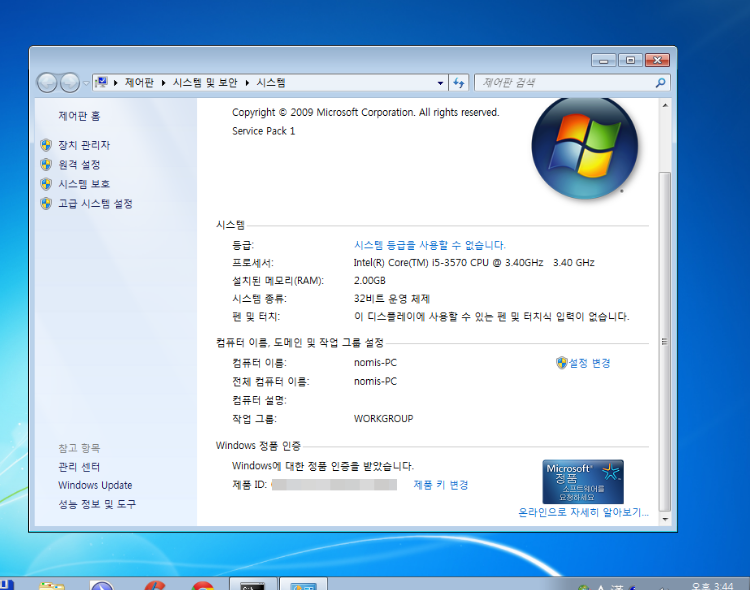Click taskbar clock showing 3:44
The height and width of the screenshot is (590, 750).
pos(712,586)
